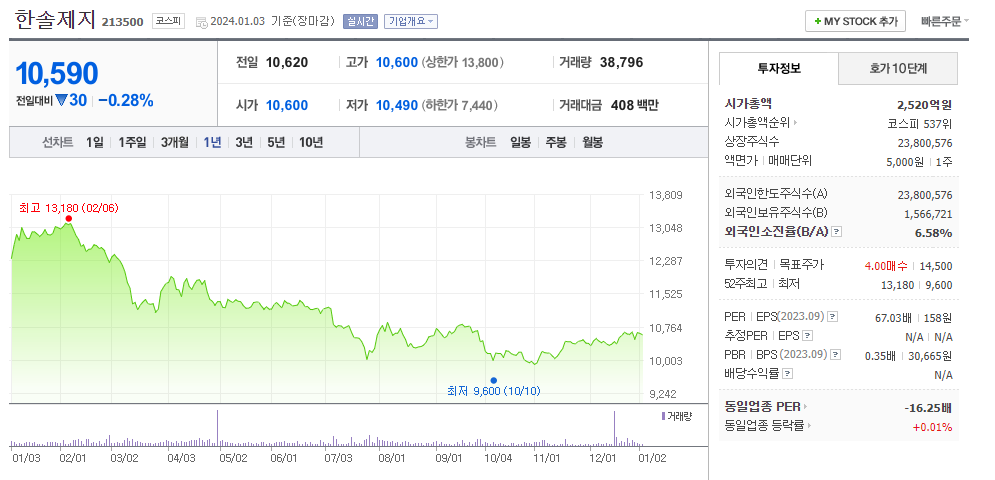The image size is (995, 480).
Task: Click calendar icon beside 2024.01.03 date
Action: pyautogui.click(x=201, y=23)
